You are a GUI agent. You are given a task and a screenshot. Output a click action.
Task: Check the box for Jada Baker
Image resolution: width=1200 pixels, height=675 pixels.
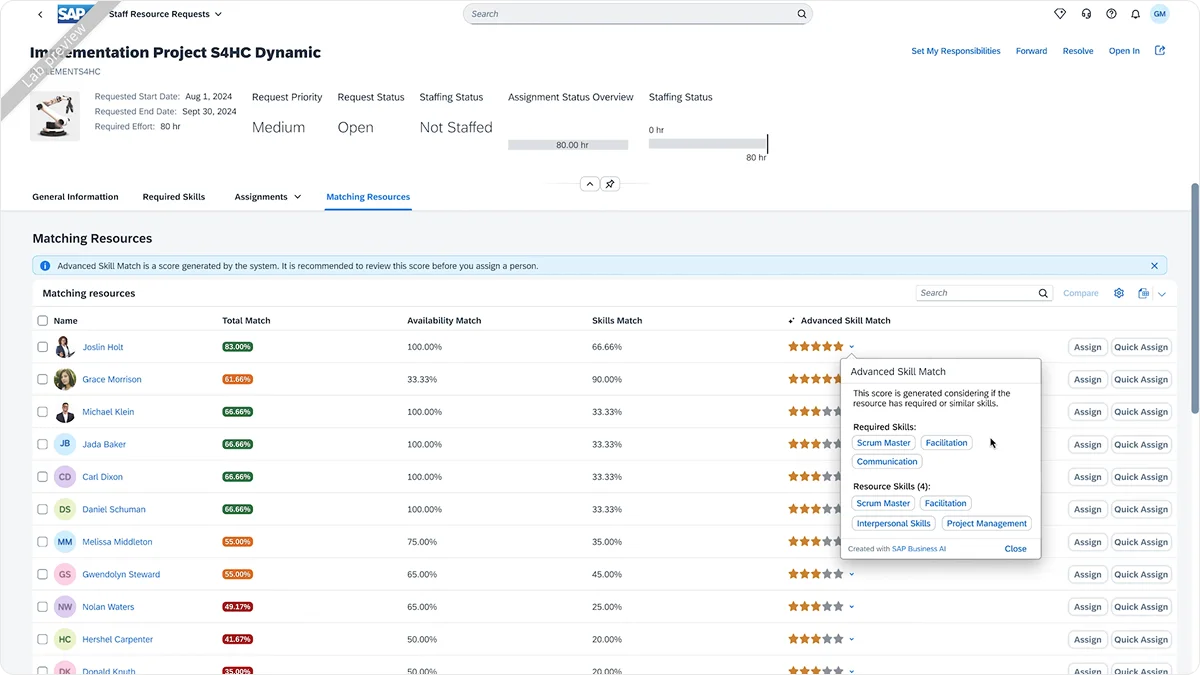coord(42,444)
